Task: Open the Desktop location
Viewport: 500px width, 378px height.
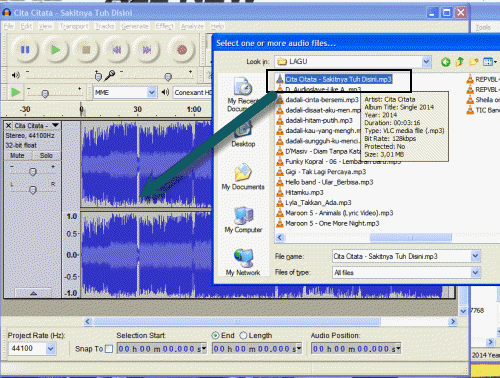Action: 243,135
